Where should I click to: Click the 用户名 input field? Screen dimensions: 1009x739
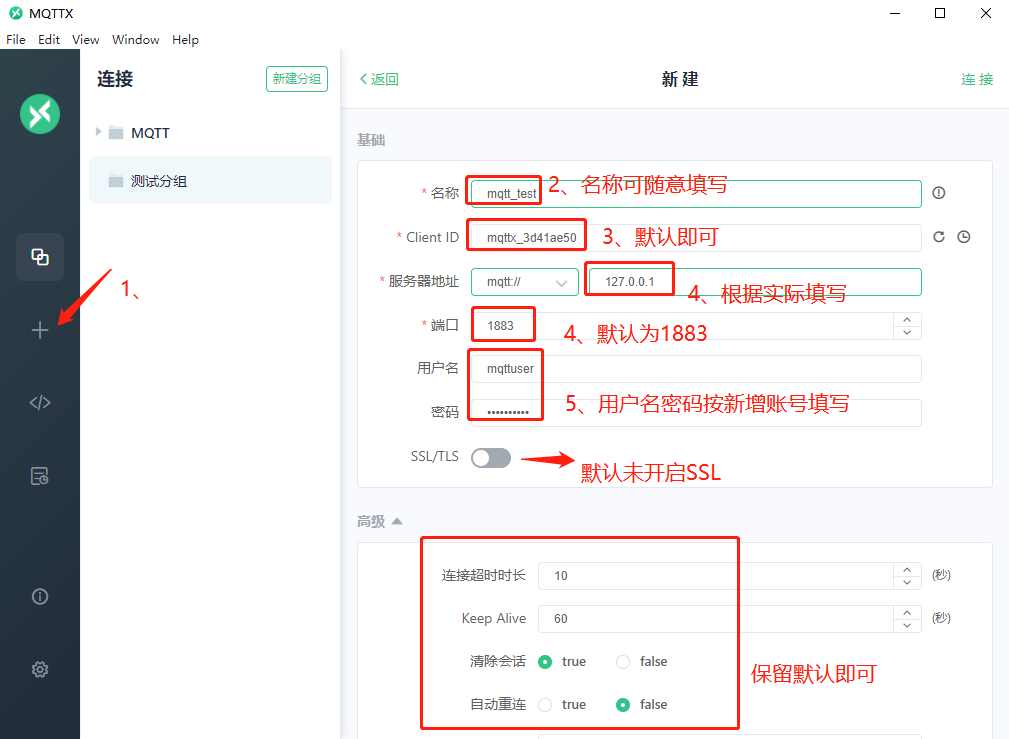696,369
